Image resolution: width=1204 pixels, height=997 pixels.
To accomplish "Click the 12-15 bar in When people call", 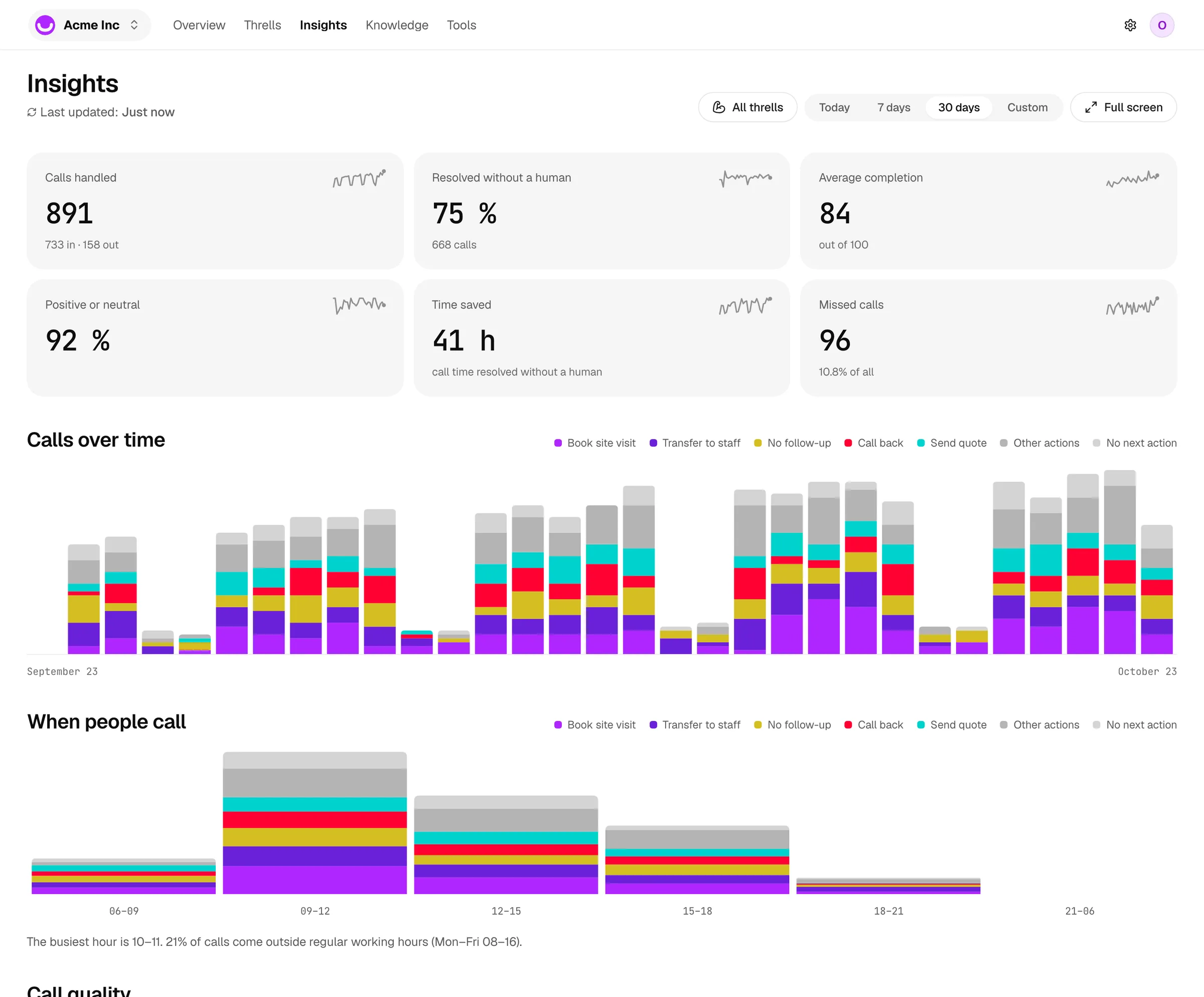I will click(x=506, y=845).
